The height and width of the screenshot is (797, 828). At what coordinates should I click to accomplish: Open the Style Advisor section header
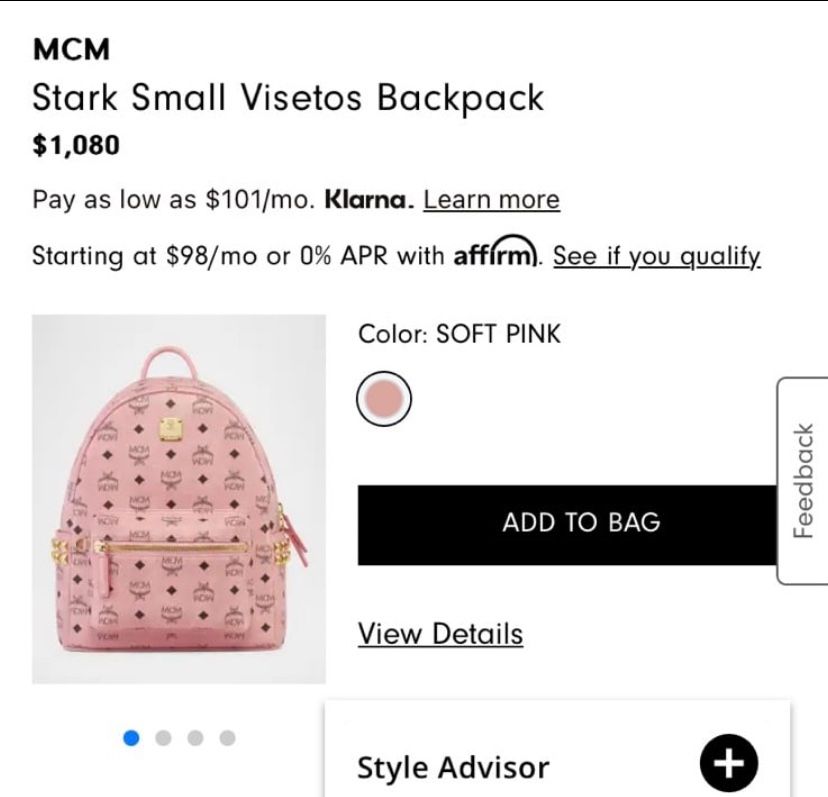(454, 767)
